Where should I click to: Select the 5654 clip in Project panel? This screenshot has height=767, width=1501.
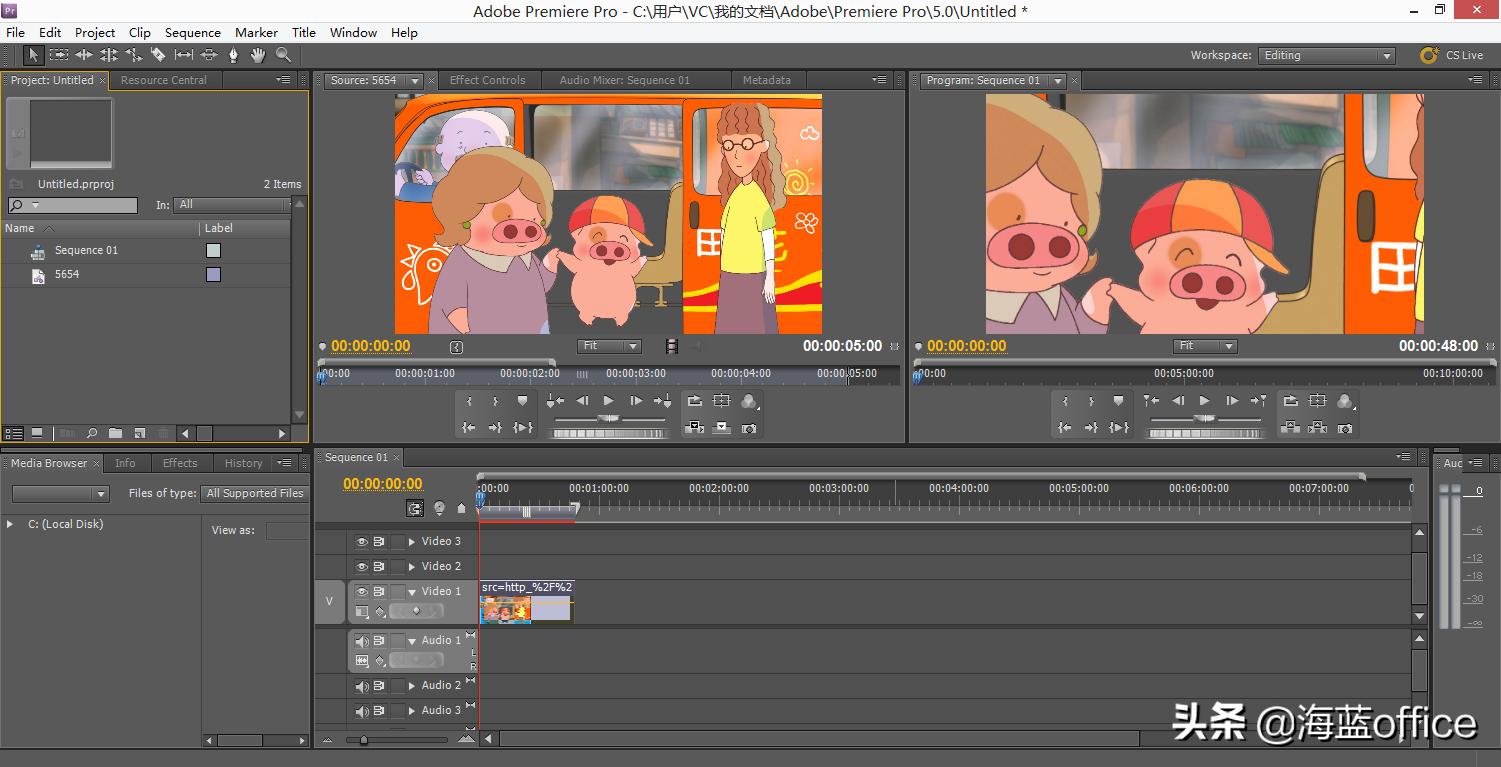(67, 274)
